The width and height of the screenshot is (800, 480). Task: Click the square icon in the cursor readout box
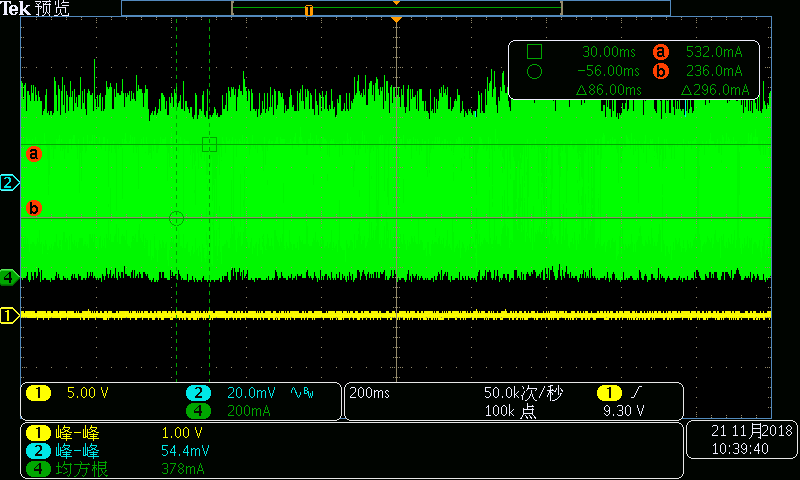(x=534, y=52)
